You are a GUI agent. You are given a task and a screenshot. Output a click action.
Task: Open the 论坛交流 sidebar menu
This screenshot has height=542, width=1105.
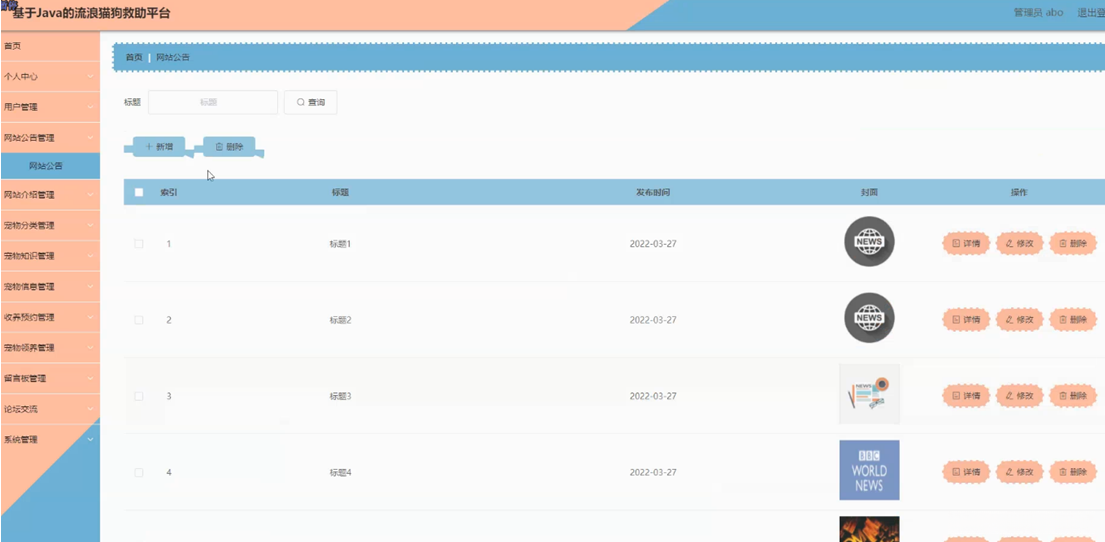point(50,409)
